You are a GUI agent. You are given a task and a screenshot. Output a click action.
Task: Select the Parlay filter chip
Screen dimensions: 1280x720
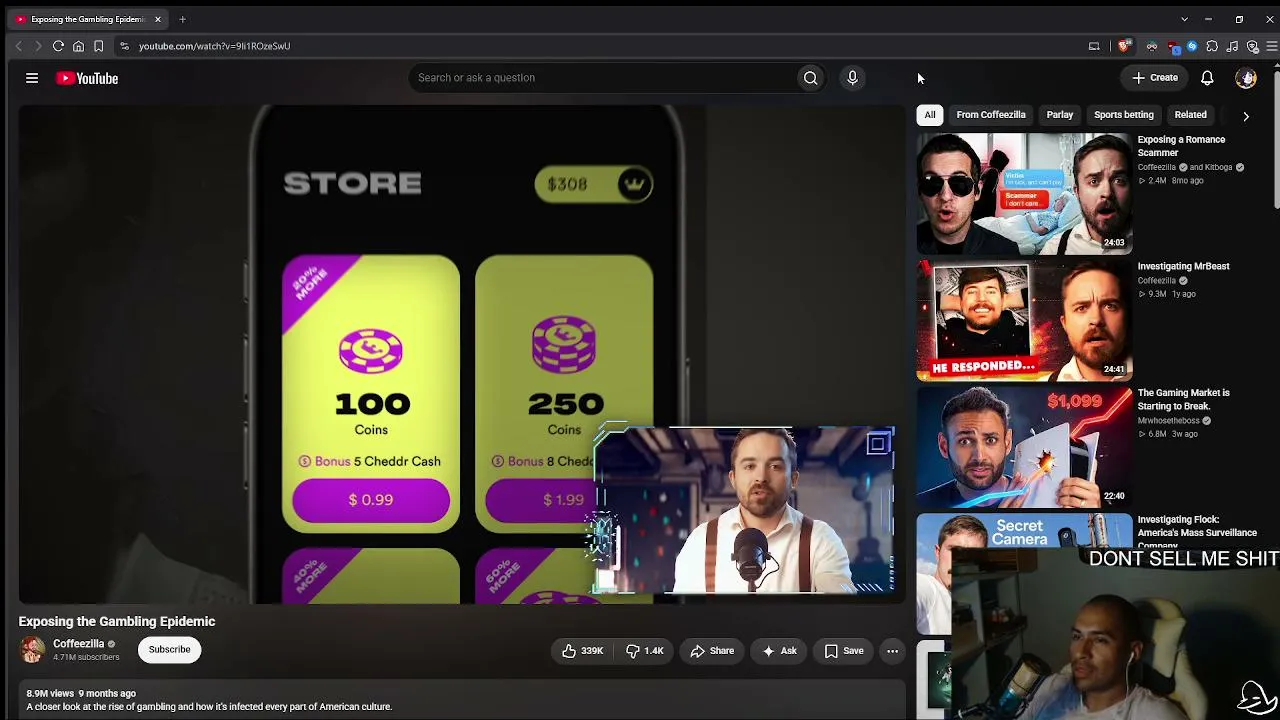coord(1060,115)
